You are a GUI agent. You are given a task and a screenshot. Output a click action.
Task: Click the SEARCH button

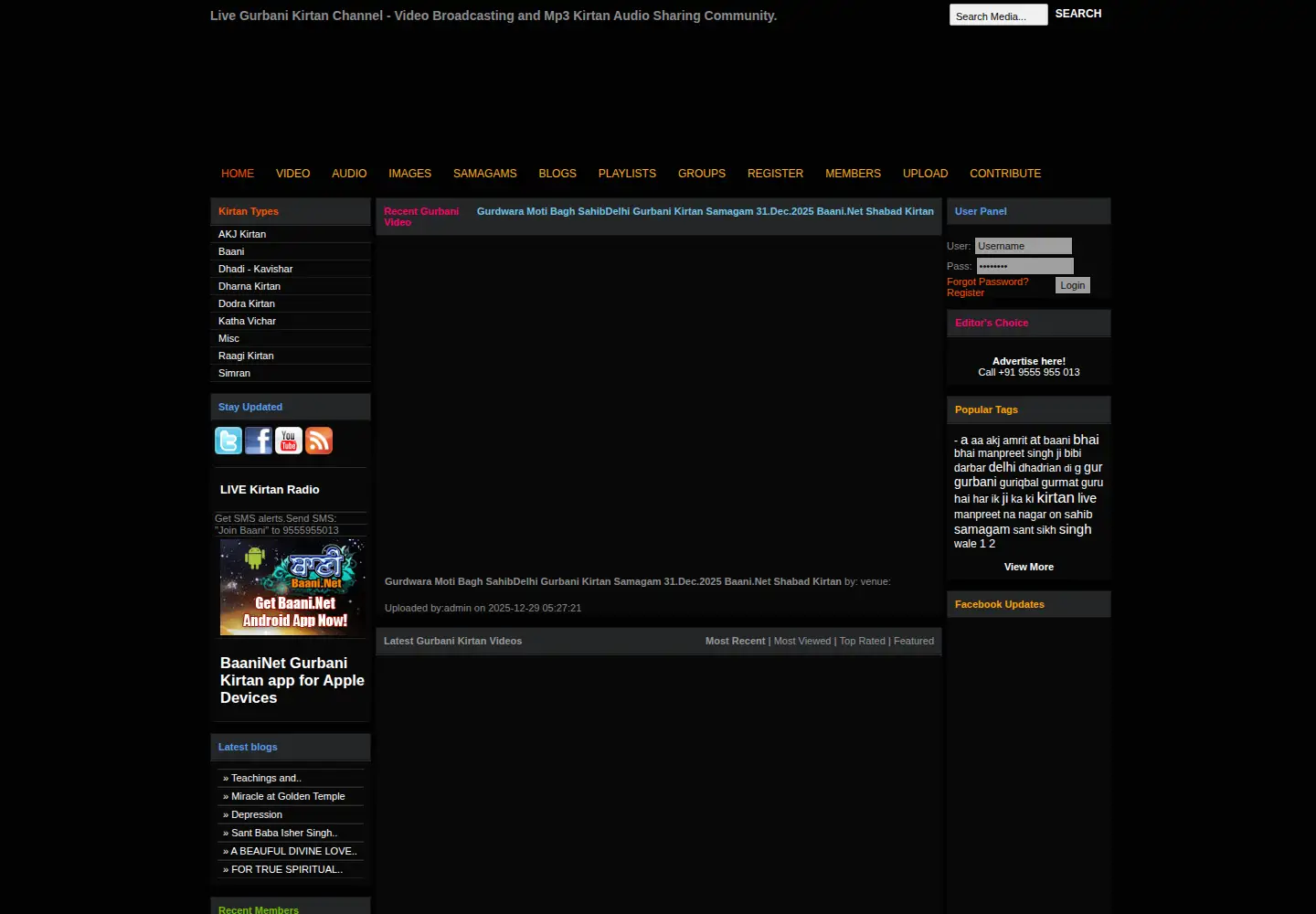coord(1078,14)
